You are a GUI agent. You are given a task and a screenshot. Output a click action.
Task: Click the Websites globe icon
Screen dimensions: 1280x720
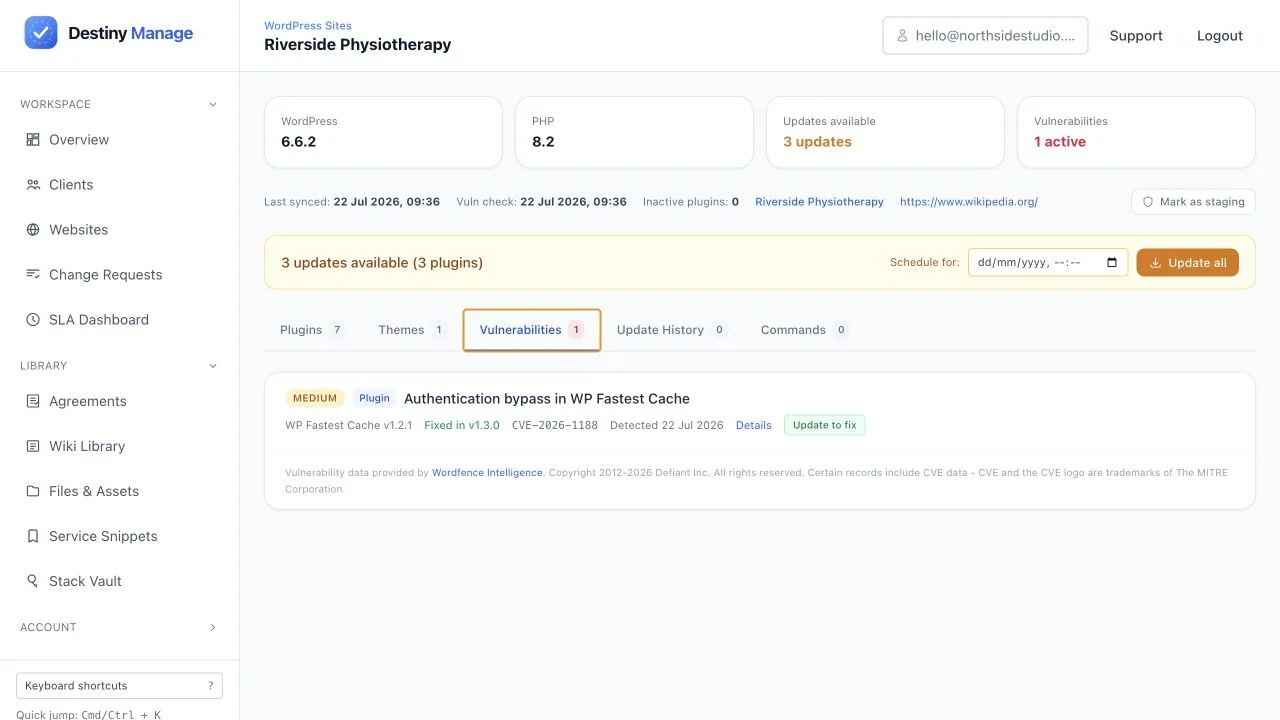click(x=33, y=230)
